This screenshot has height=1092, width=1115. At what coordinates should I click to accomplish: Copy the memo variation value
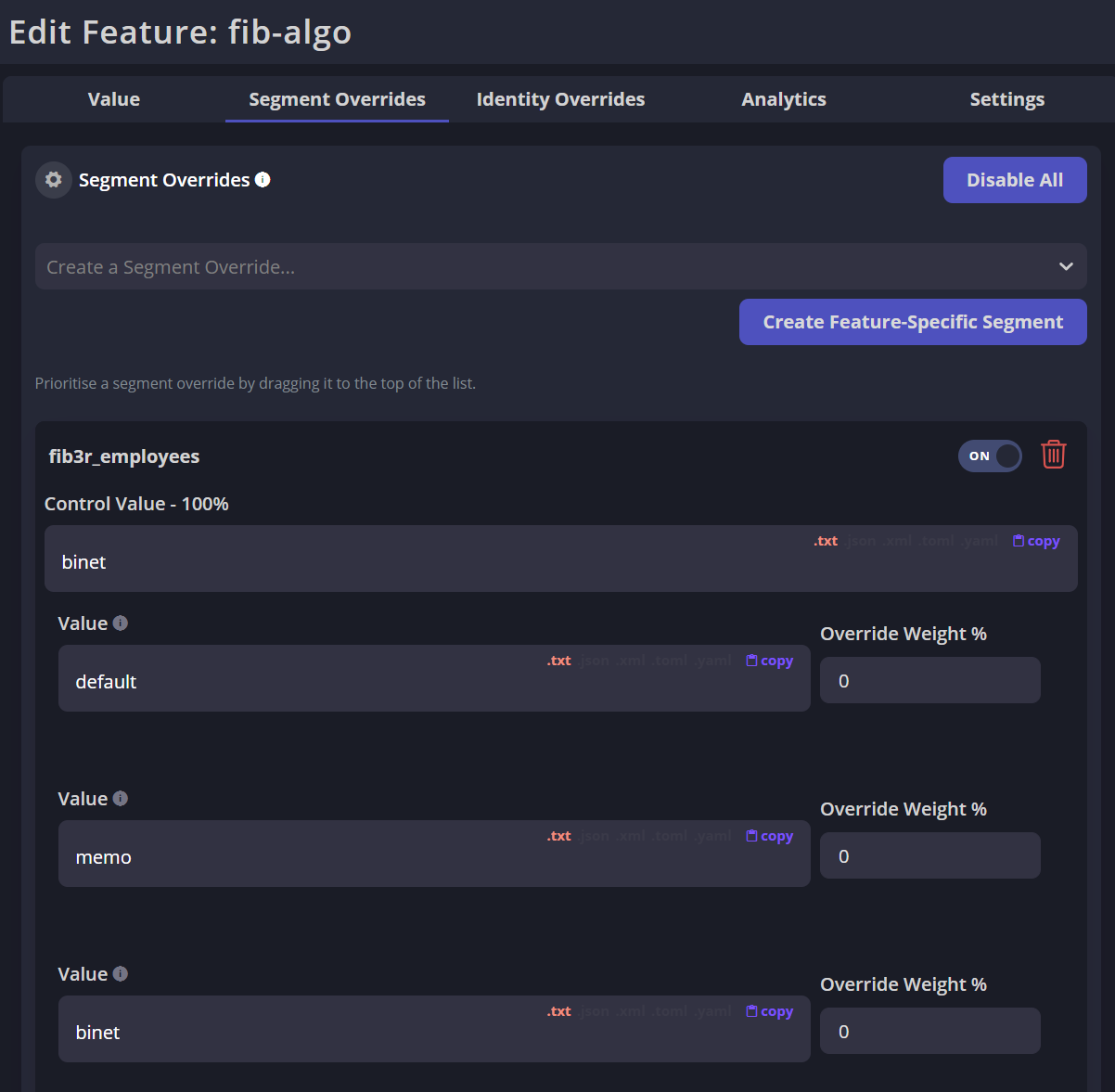coord(770,836)
